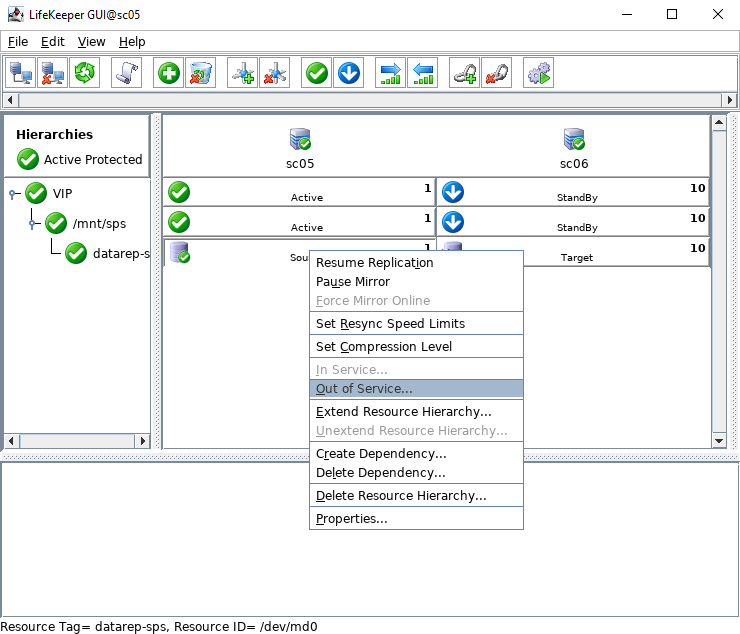Click the sc06 server icon

click(574, 139)
